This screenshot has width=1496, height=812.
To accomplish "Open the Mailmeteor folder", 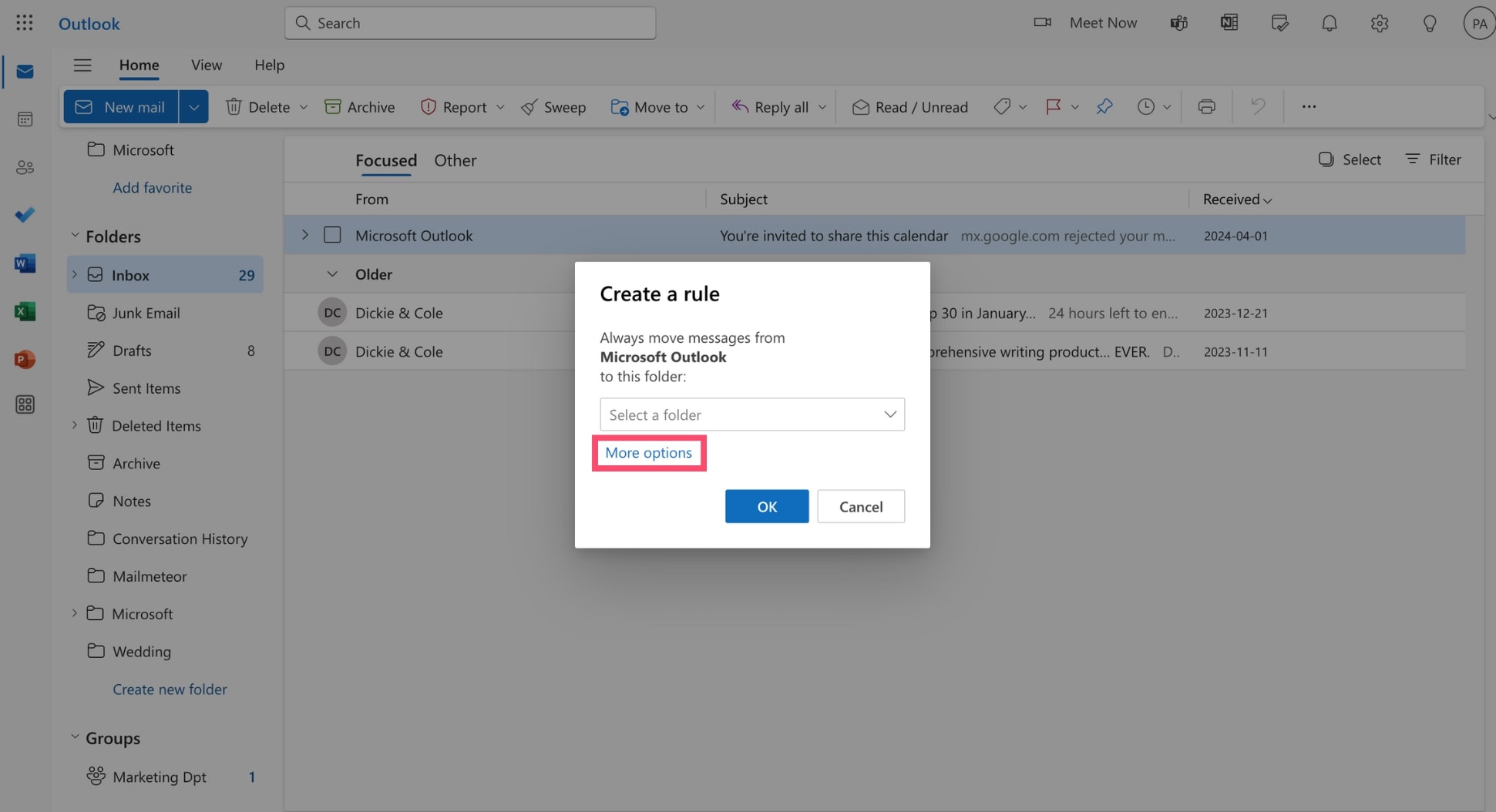I will [x=165, y=575].
